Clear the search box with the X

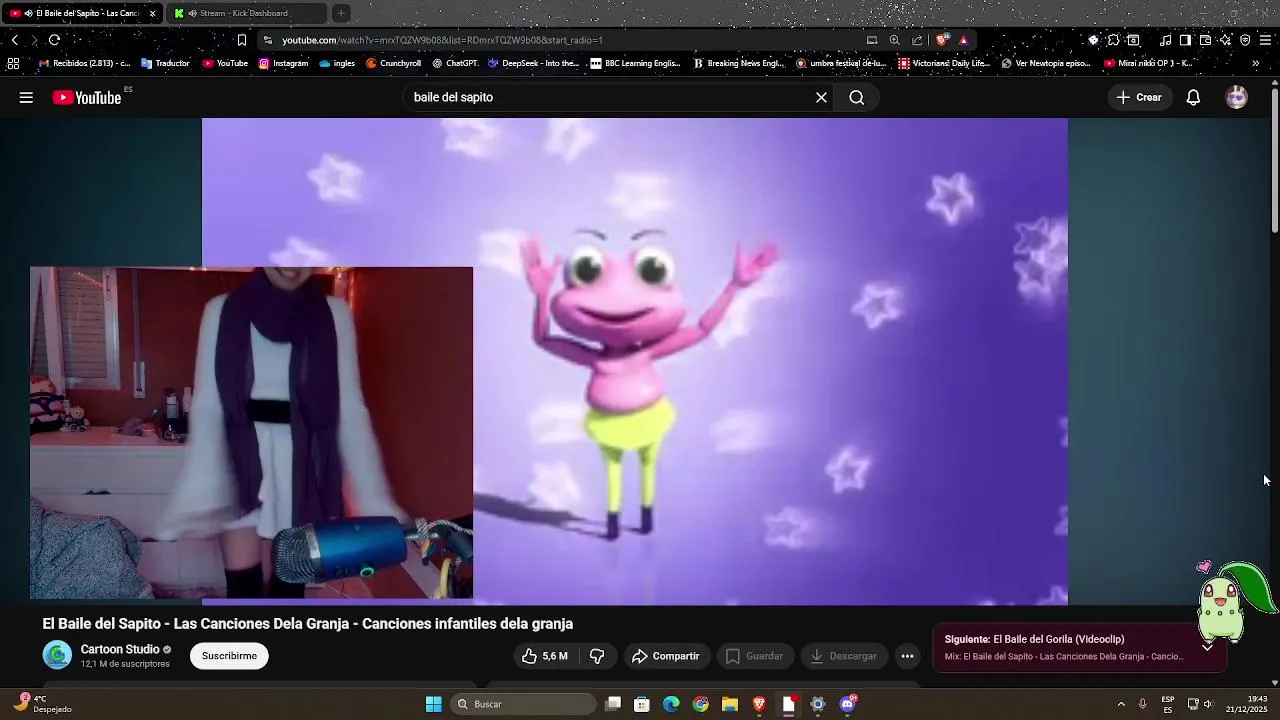[821, 97]
